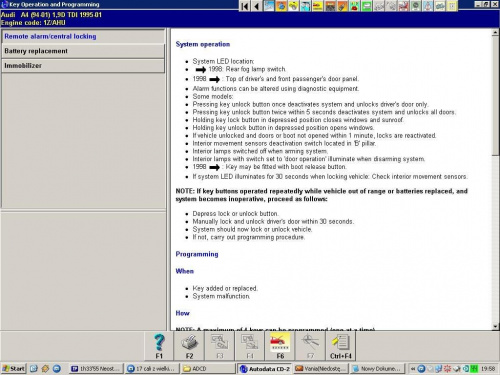Screen dimensions: 500x375
Task: Switch to Nowy Dokume... taskbar window
Action: click(x=377, y=369)
